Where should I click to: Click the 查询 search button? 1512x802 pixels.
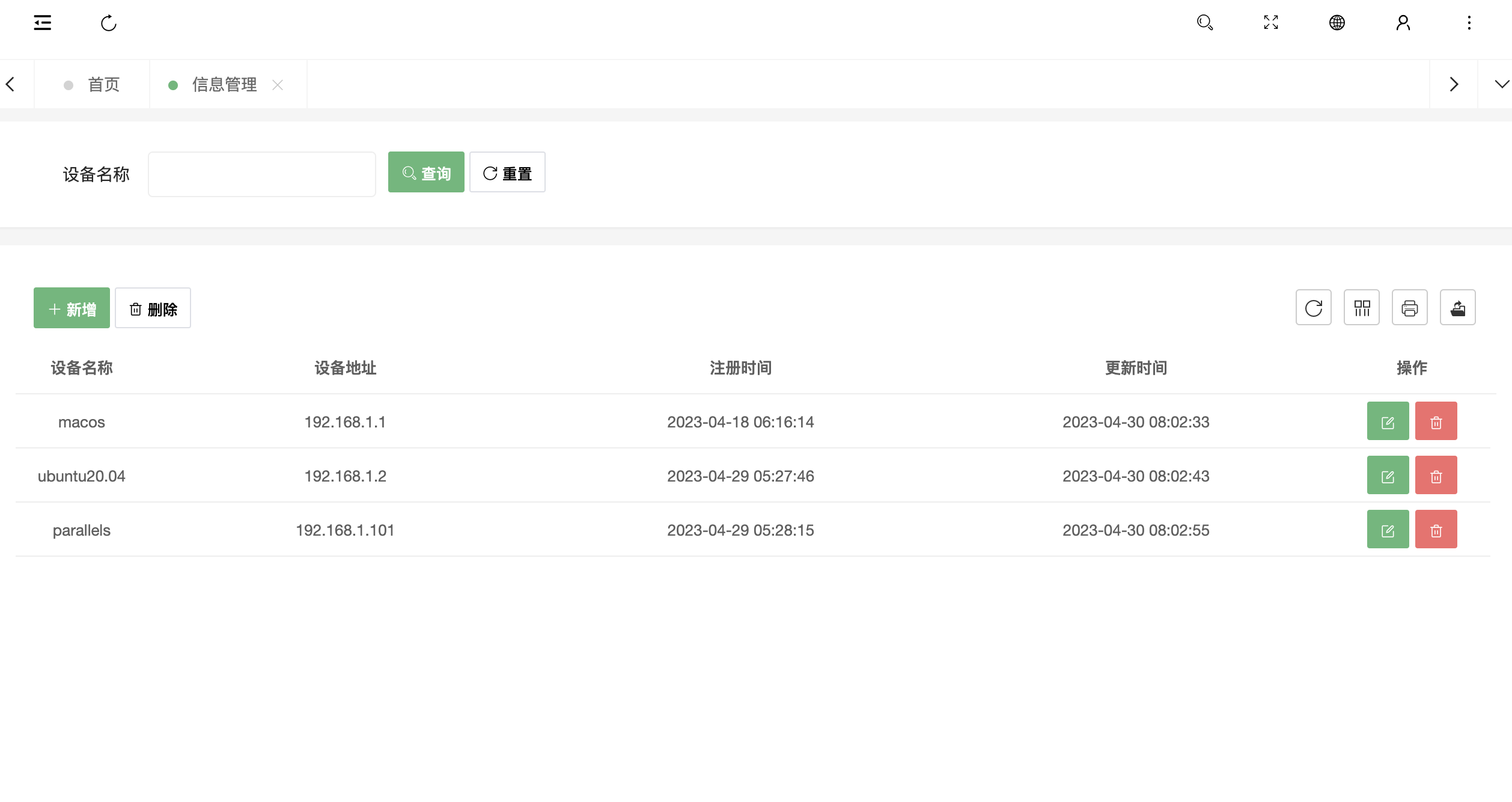coord(426,173)
